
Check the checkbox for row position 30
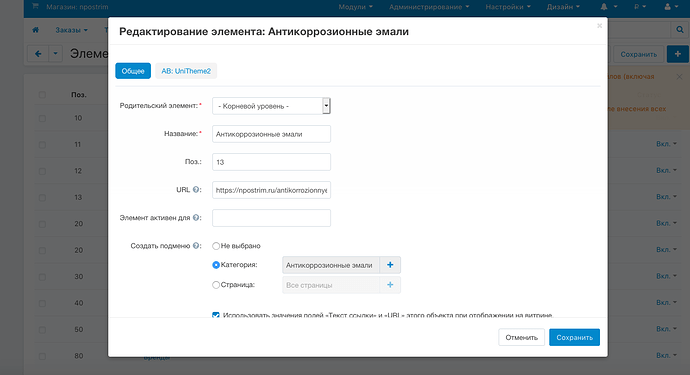click(42, 277)
